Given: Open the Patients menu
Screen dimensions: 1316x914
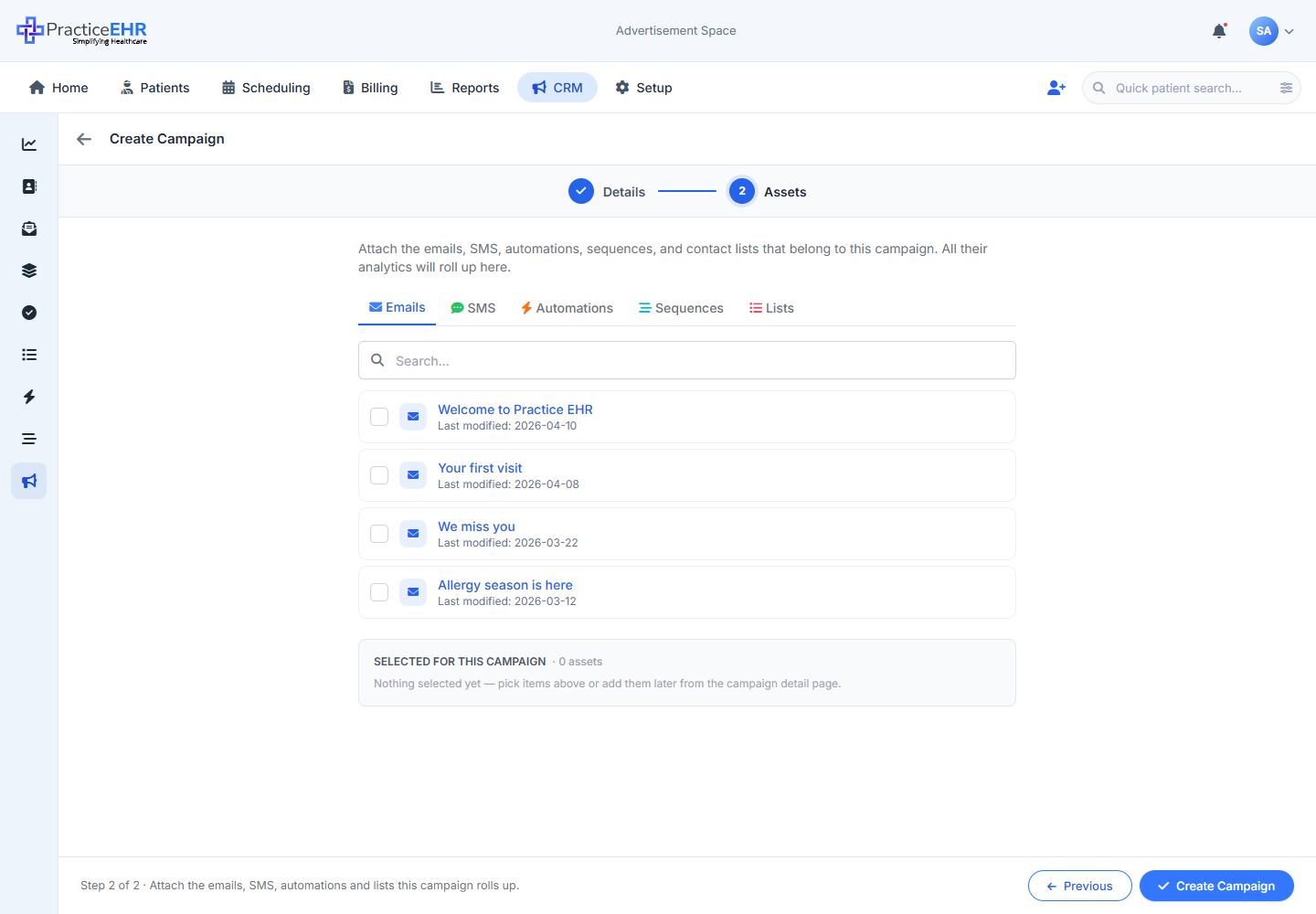Looking at the screenshot, I should [154, 88].
